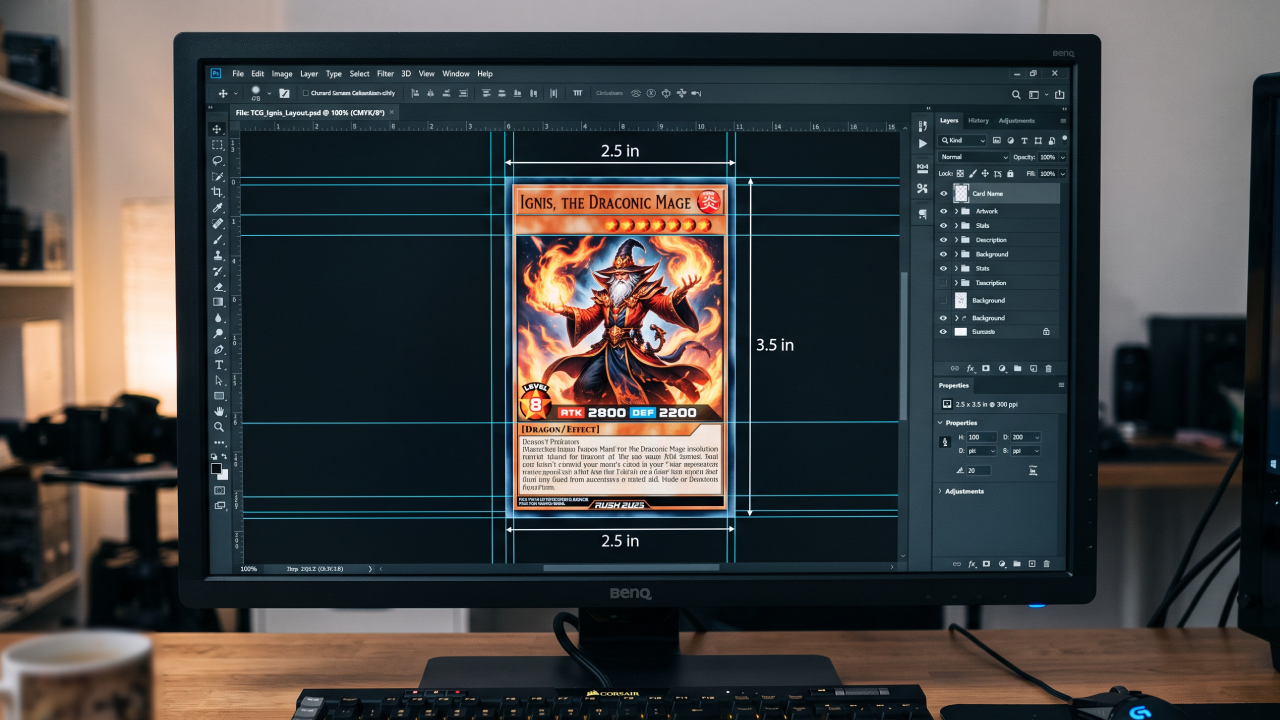Select the Lasso tool
The height and width of the screenshot is (720, 1280).
pos(217,161)
